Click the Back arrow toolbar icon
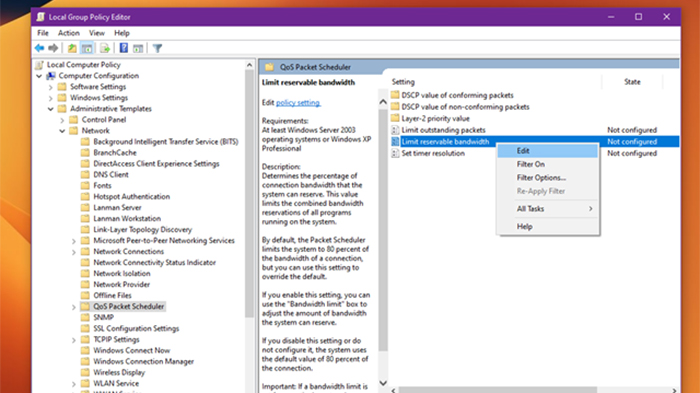Image resolution: width=700 pixels, height=393 pixels. [39, 48]
